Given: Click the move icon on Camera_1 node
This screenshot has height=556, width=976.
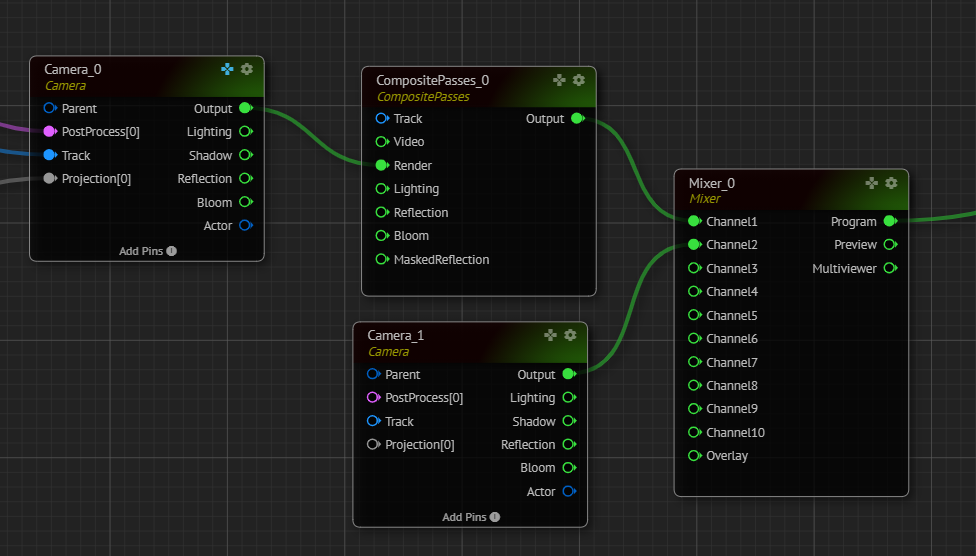Looking at the screenshot, I should tap(550, 335).
